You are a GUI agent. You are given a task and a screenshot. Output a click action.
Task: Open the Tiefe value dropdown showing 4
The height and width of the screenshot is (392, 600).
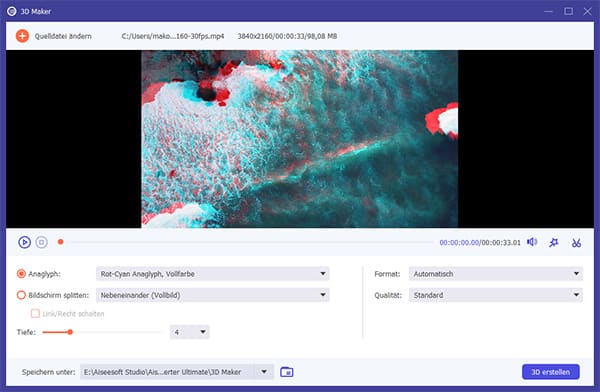(189, 332)
